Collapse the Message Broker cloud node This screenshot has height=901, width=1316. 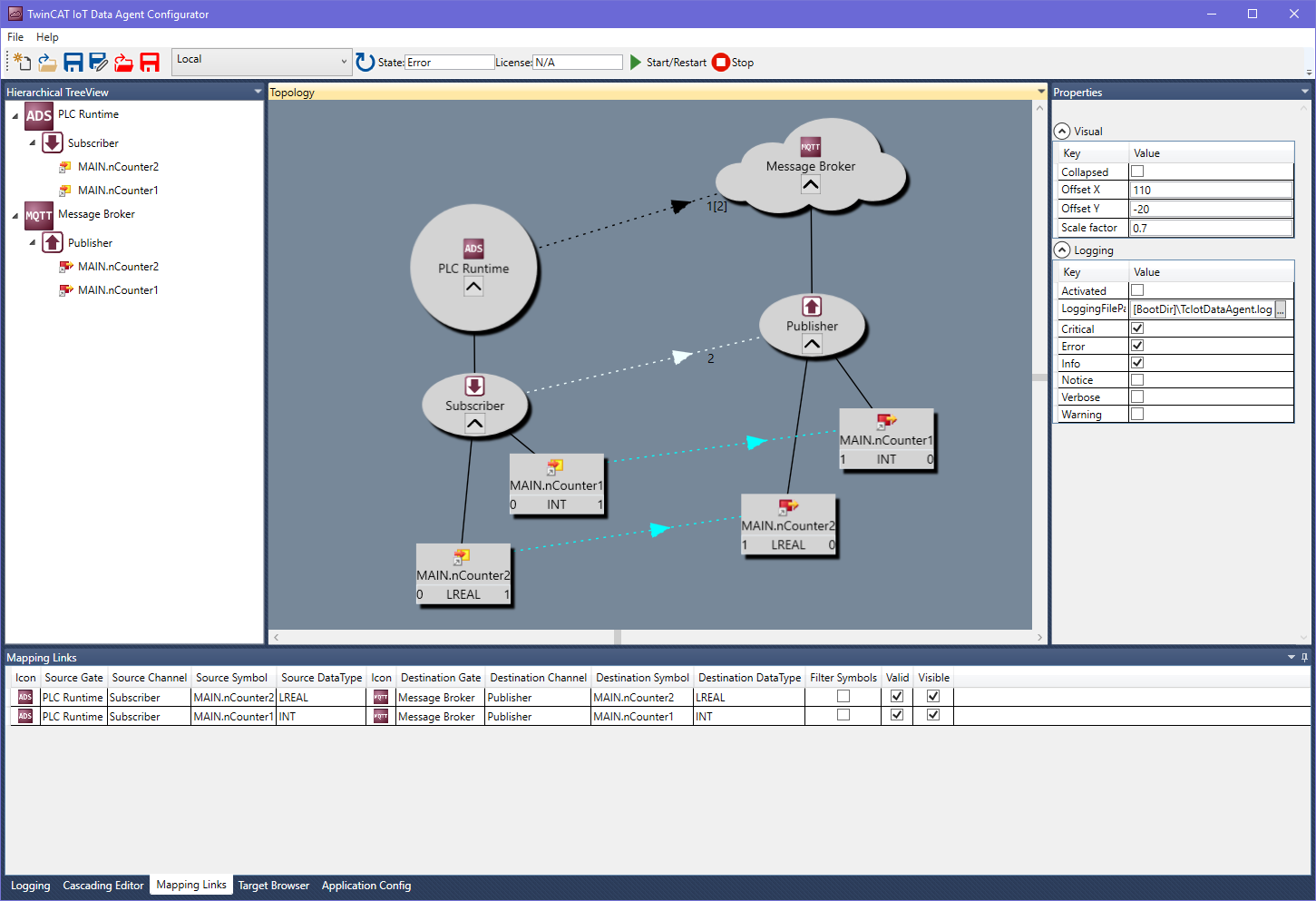(x=811, y=184)
